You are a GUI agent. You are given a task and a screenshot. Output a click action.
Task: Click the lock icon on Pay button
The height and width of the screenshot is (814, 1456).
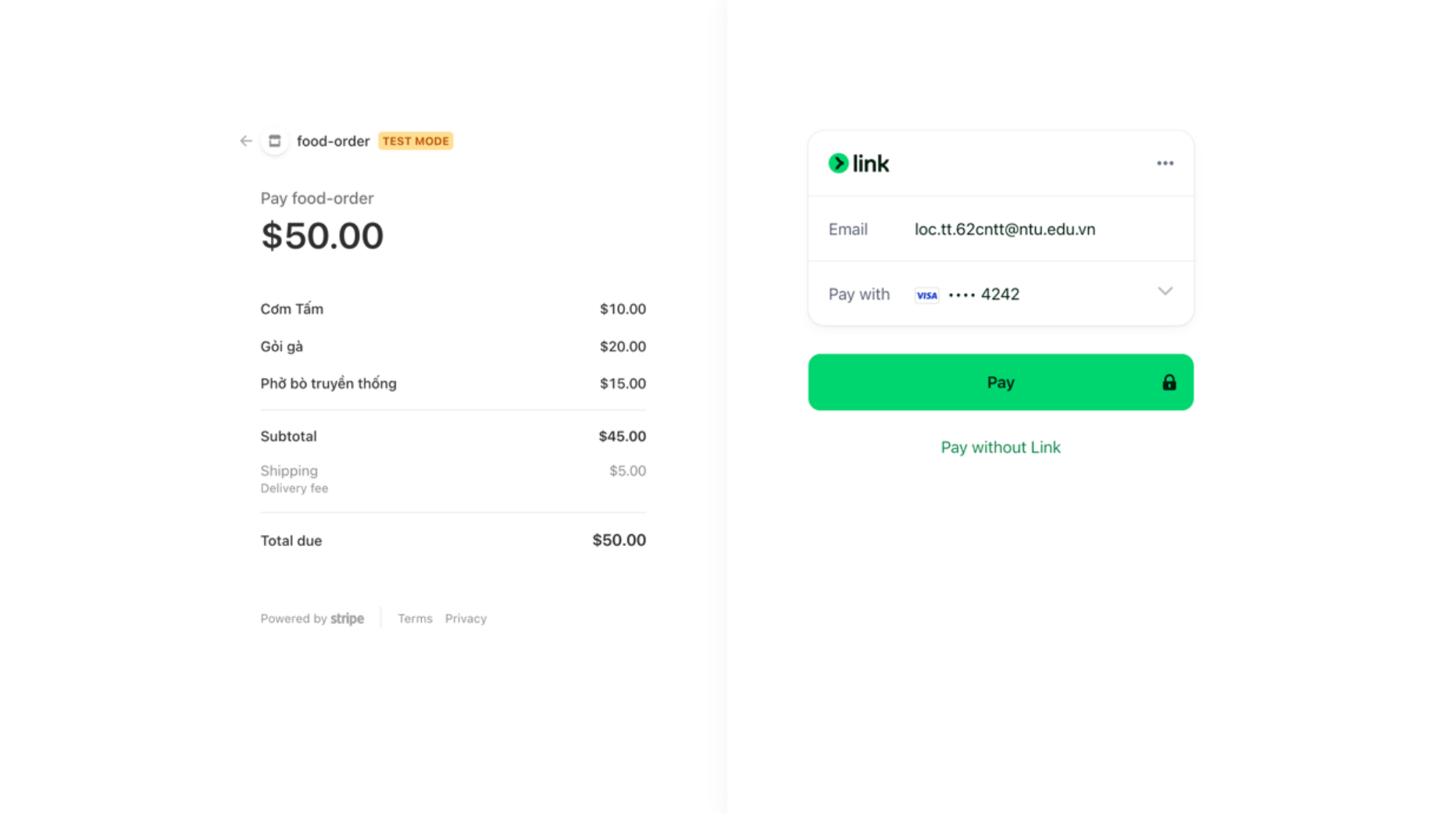pyautogui.click(x=1169, y=383)
